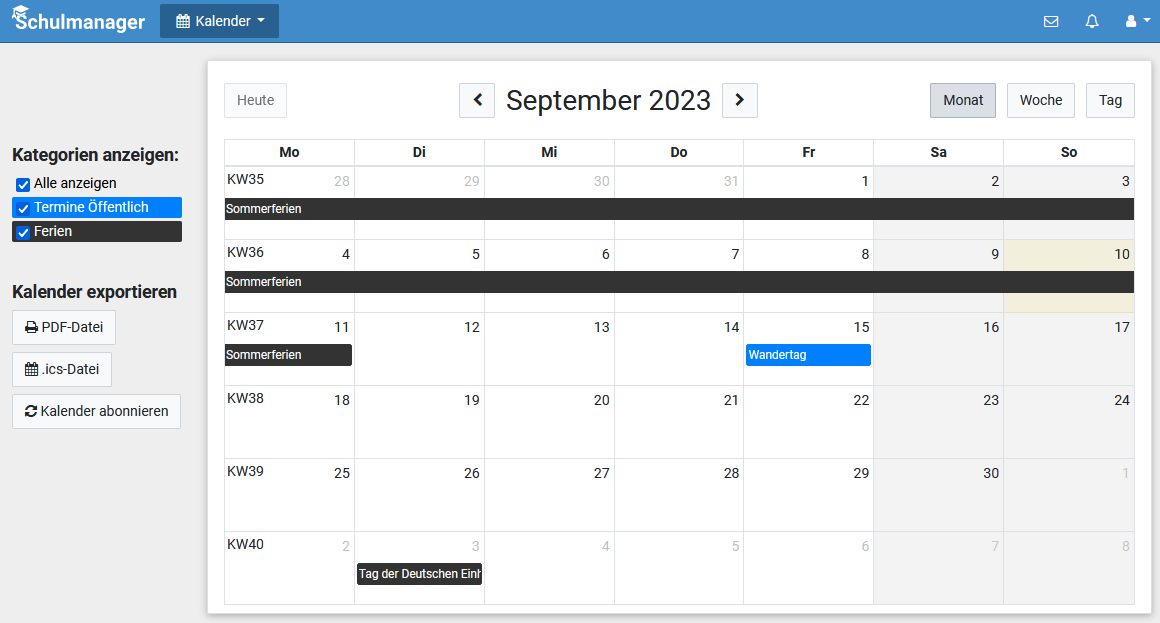Select September 20 day cell
This screenshot has width=1160, height=623.
pos(549,425)
